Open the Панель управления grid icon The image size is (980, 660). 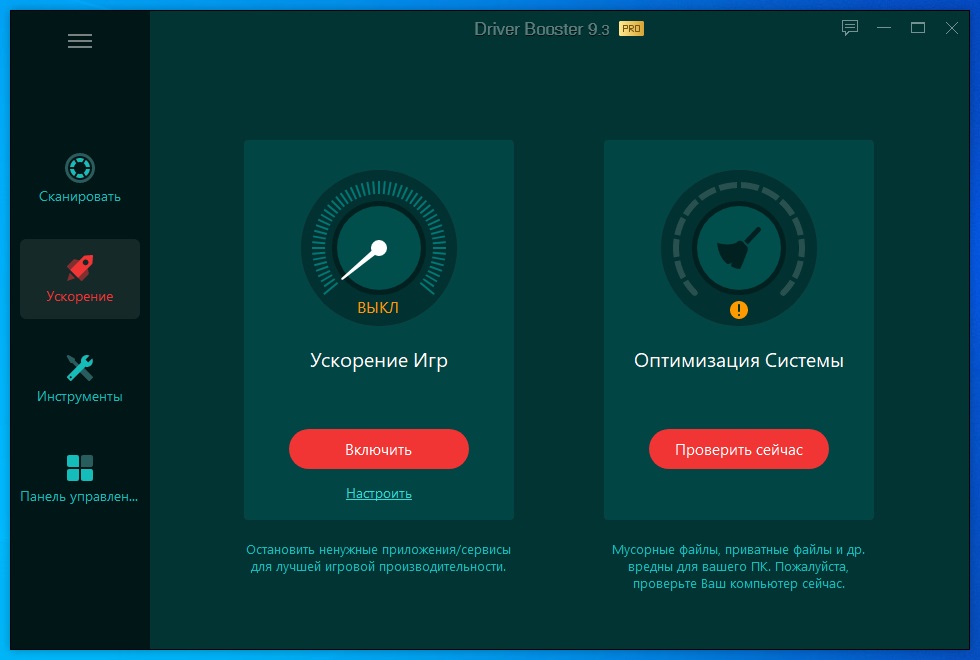[x=79, y=467]
